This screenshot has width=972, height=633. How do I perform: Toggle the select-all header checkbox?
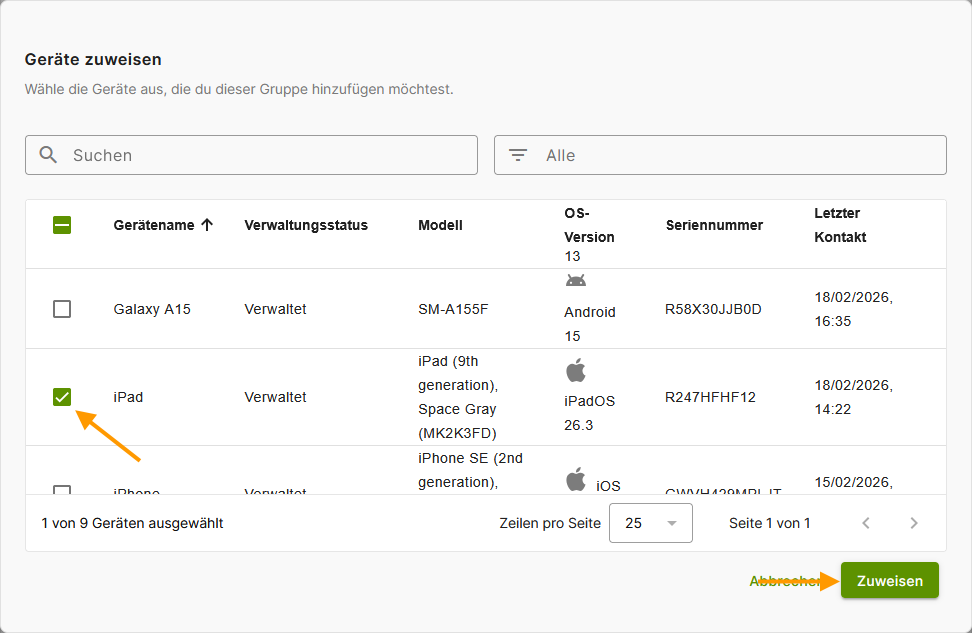[x=62, y=225]
